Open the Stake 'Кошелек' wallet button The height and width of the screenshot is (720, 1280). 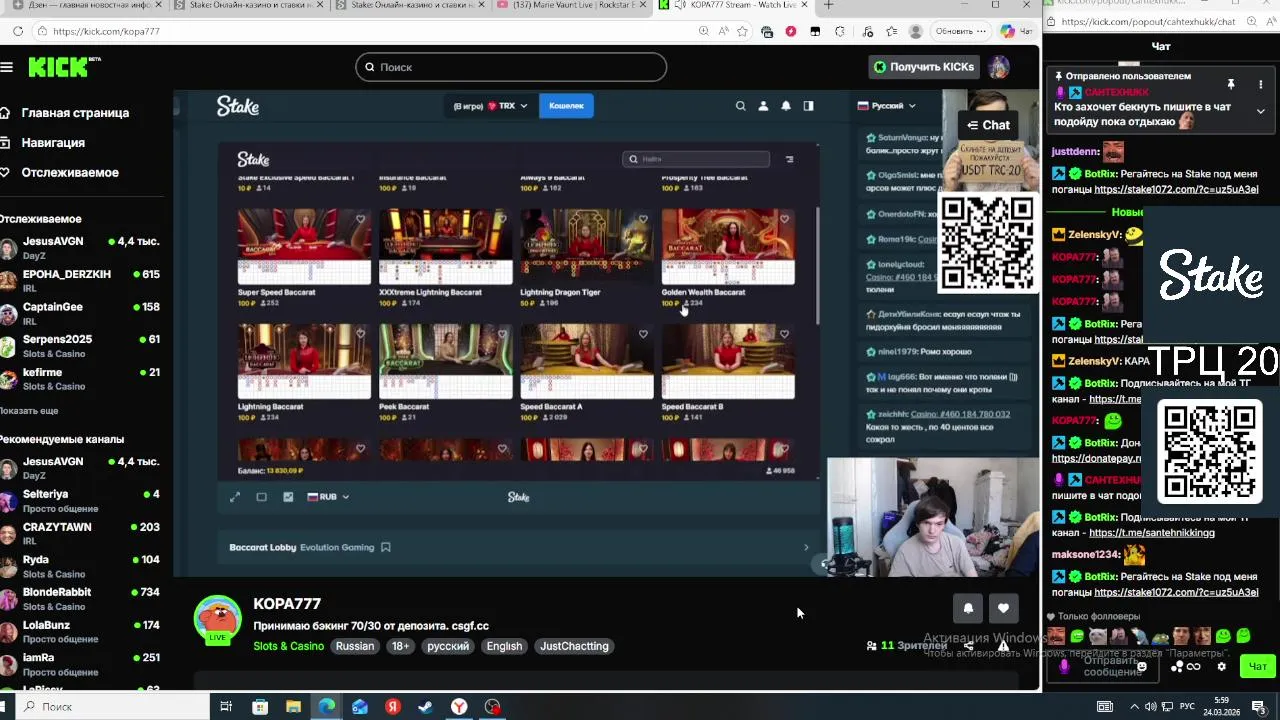click(566, 106)
